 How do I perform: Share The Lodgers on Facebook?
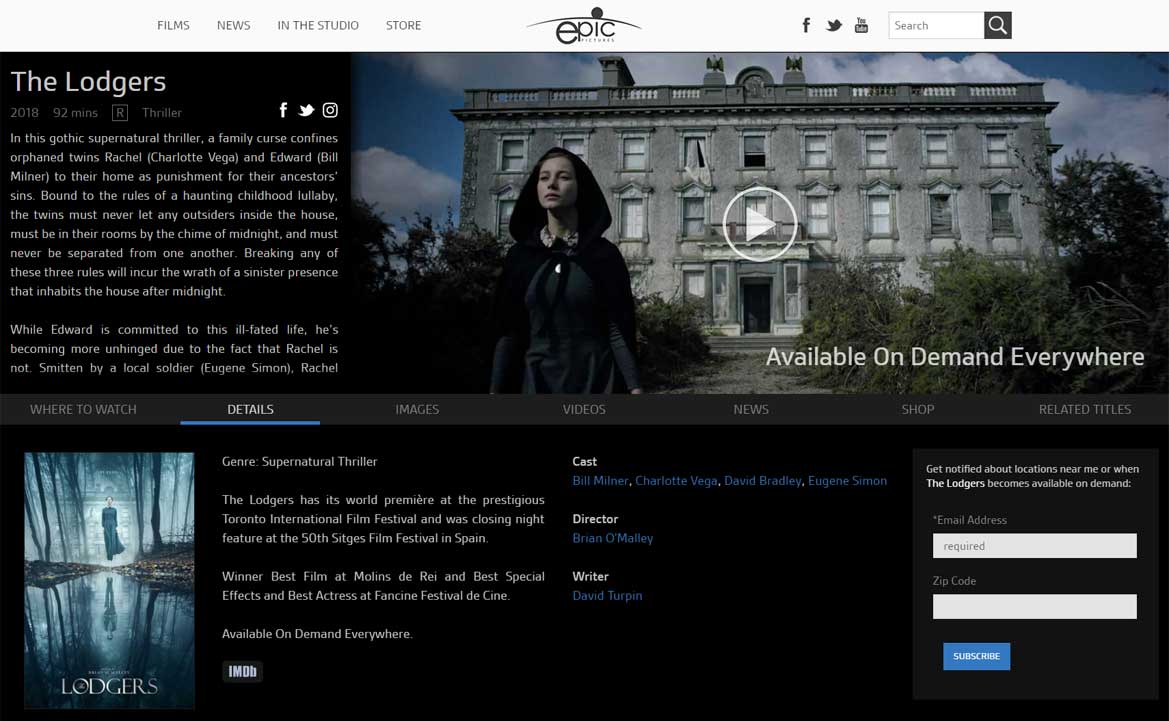[283, 110]
